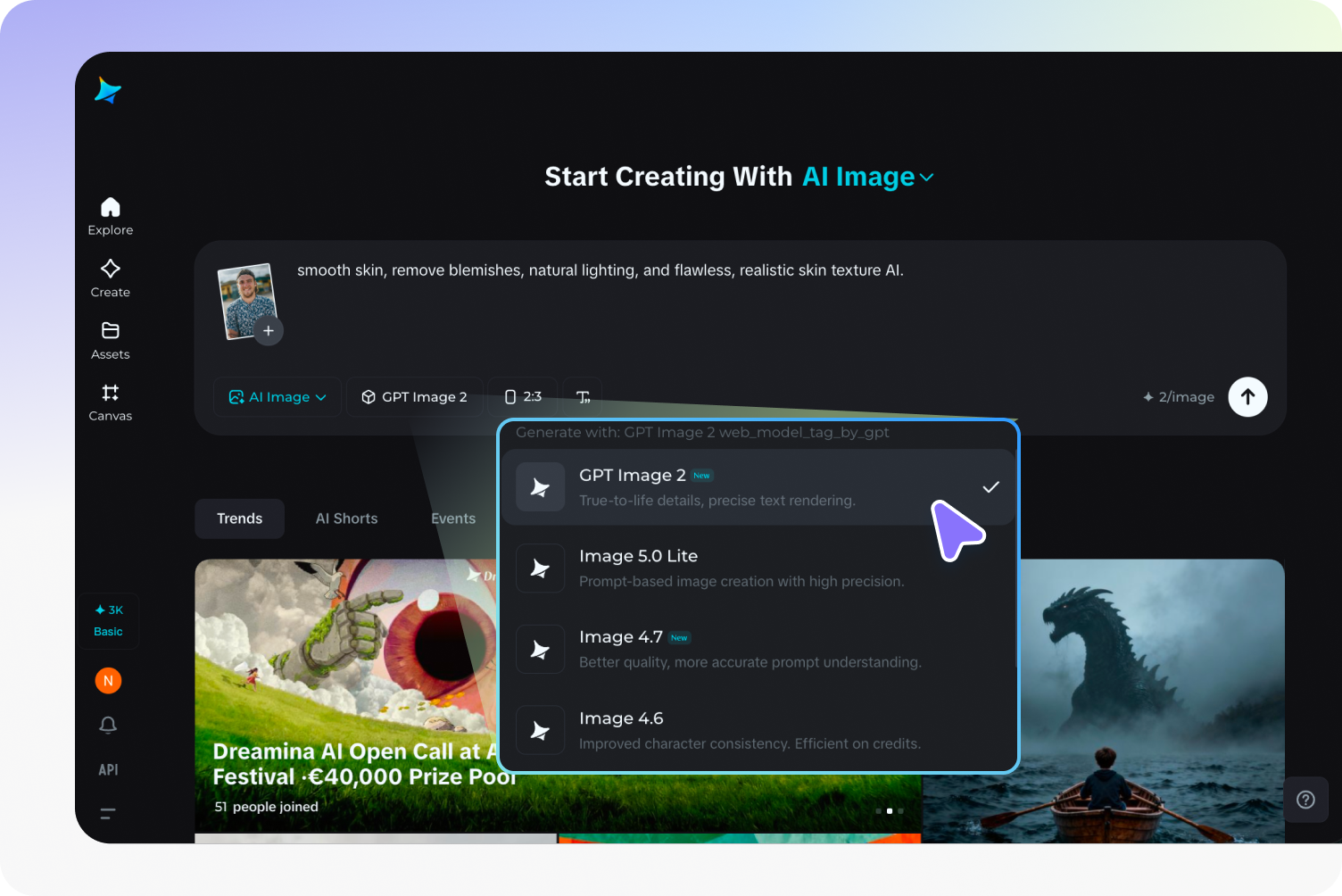Viewport: 1342px width, 896px height.
Task: Expand the AI Image heading dropdown
Action: click(868, 177)
